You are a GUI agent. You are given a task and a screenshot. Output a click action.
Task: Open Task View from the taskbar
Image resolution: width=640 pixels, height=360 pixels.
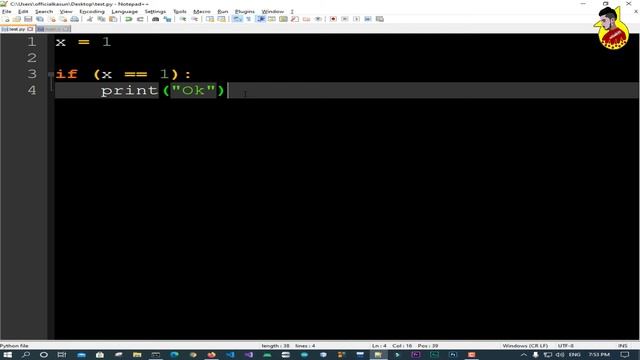coord(62,355)
